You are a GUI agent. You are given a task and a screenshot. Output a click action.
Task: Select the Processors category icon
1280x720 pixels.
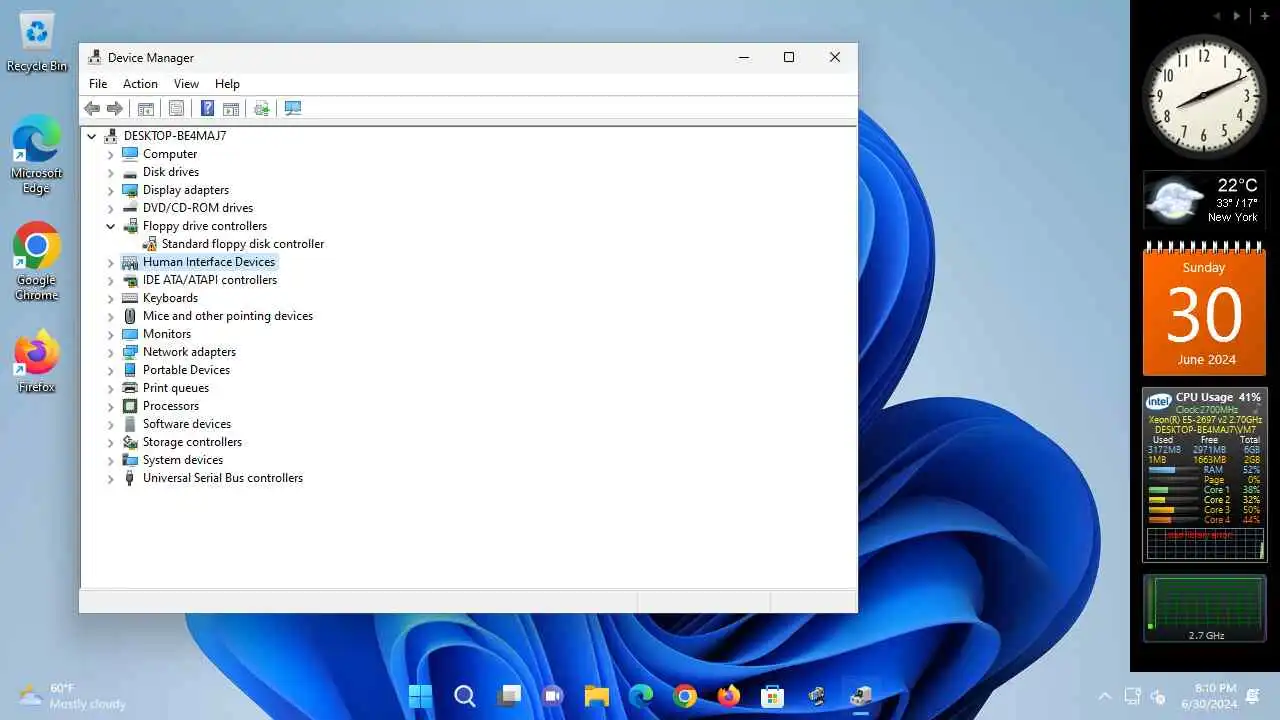pos(130,406)
